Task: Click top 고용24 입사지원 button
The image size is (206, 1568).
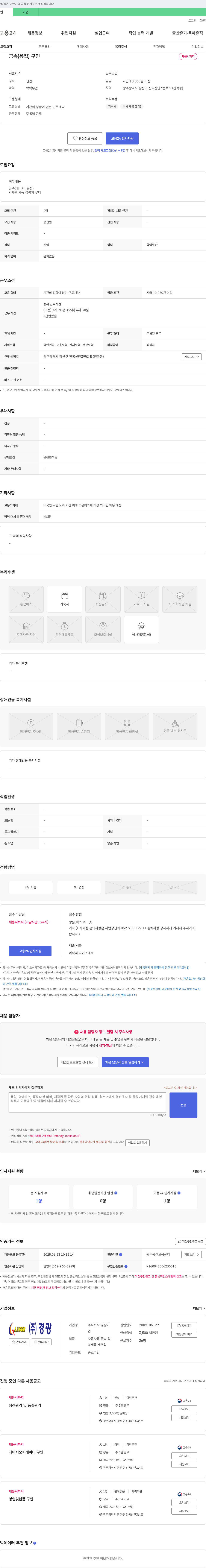Action: [122, 138]
